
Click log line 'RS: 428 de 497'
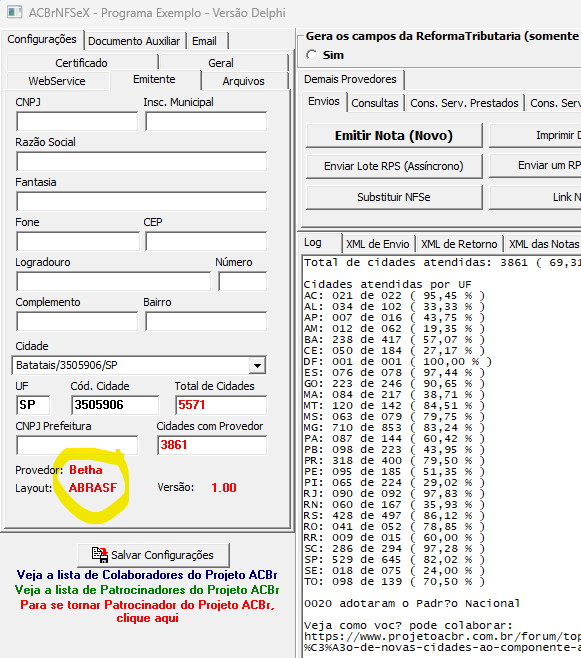pyautogui.click(x=394, y=516)
